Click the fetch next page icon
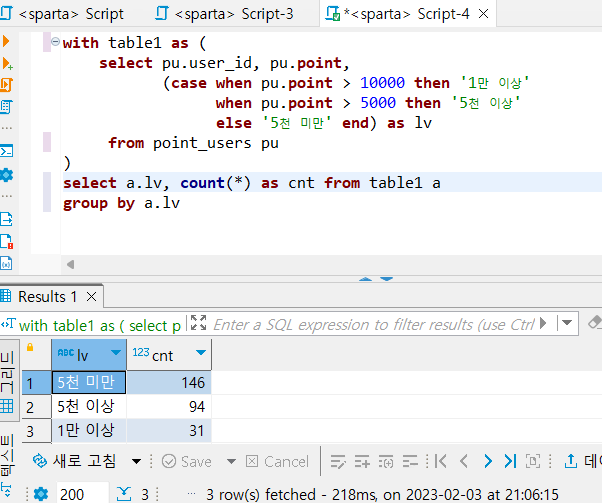The image size is (602, 503). click(x=533, y=461)
